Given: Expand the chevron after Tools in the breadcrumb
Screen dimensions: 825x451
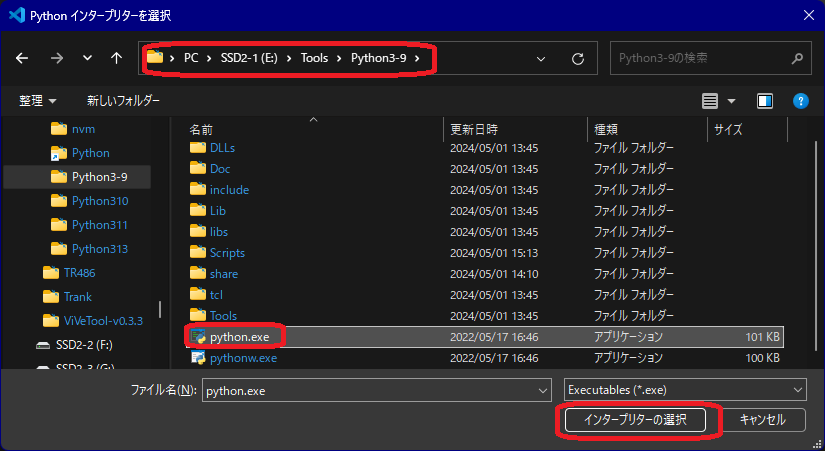Looking at the screenshot, I should tap(340, 58).
